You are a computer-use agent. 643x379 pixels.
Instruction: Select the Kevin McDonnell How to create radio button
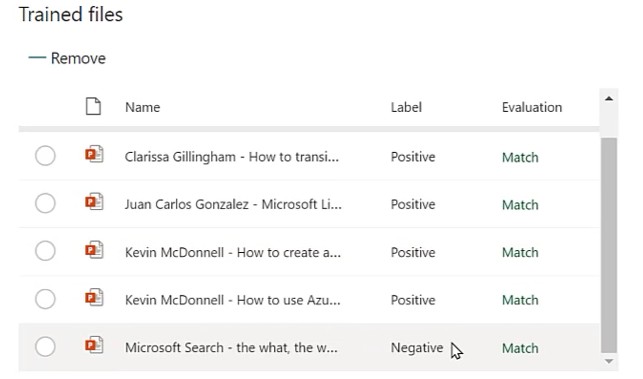45,251
